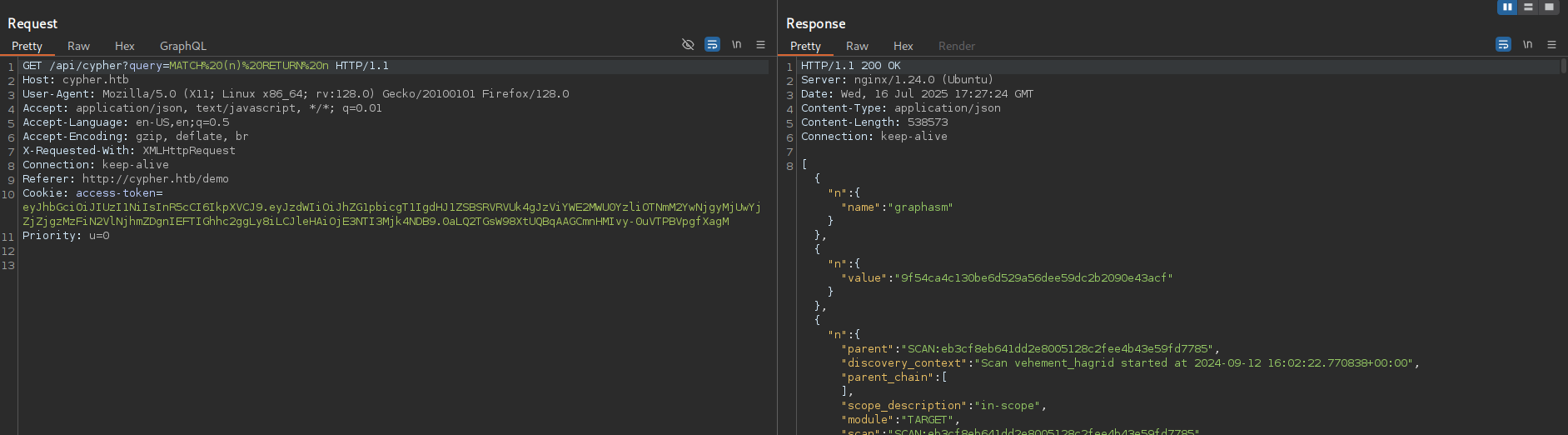Open GraphQL tab in Request panel

[182, 46]
